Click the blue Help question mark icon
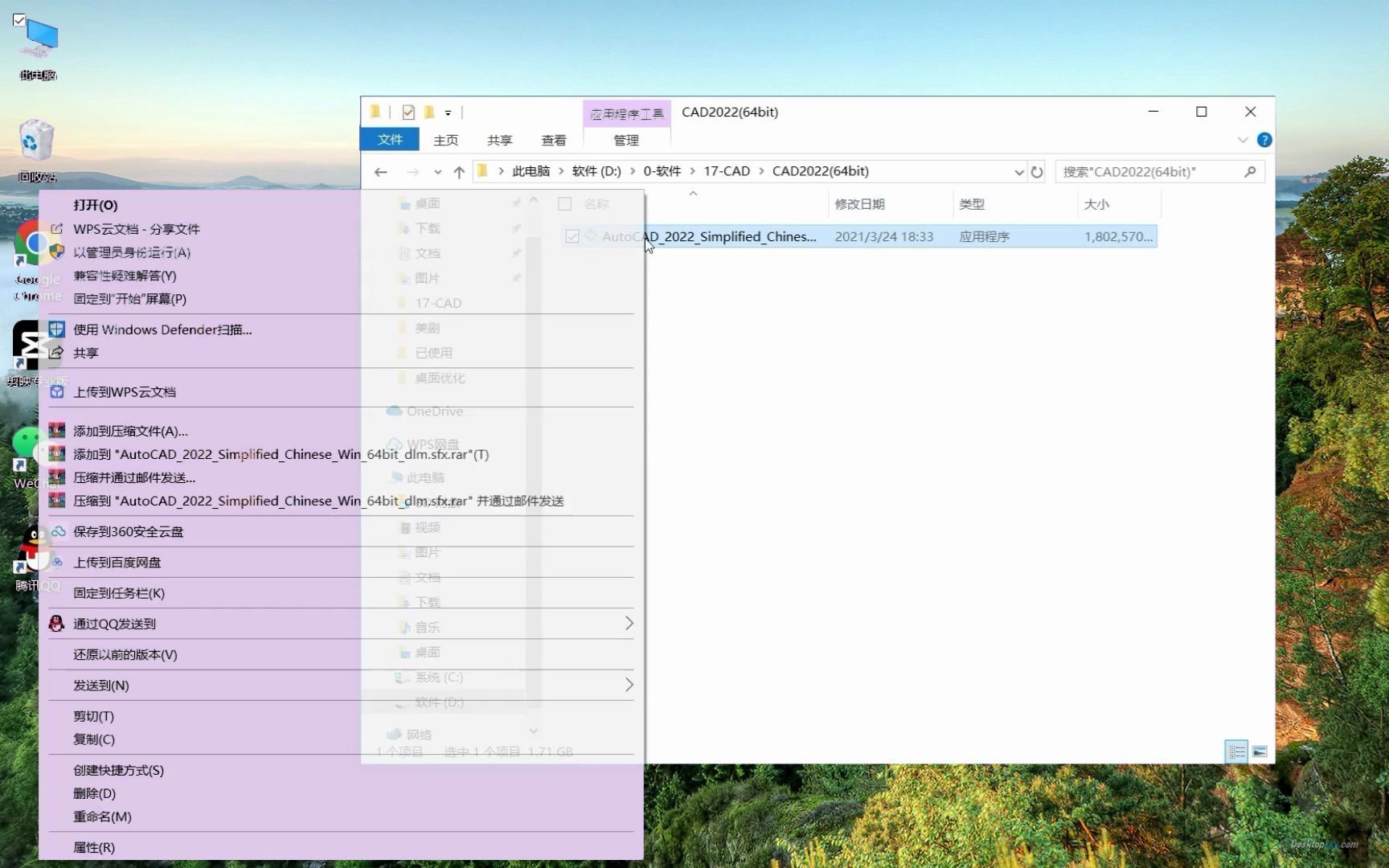This screenshot has height=868, width=1389. [1264, 140]
